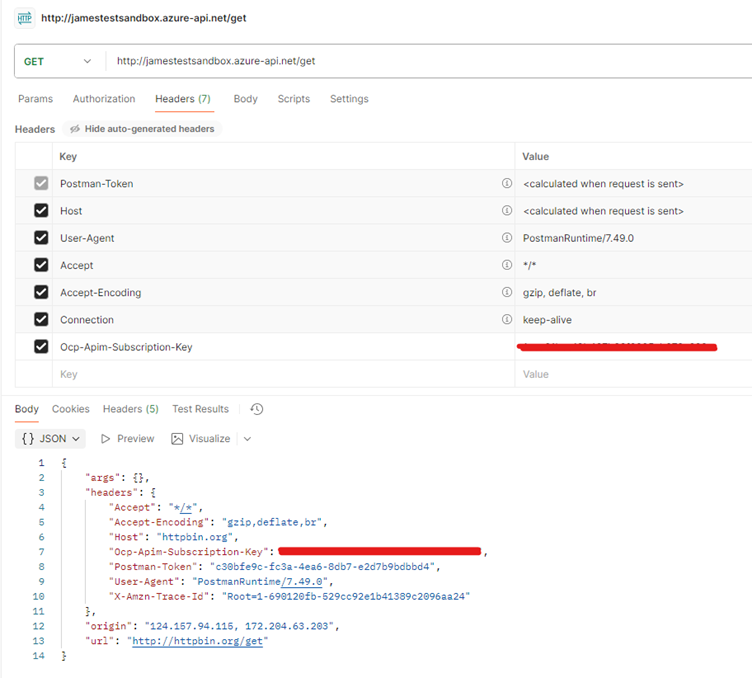Screen dimensions: 752x678
Task: Open the http://httpbin.org/get link in response
Action: click(x=197, y=641)
